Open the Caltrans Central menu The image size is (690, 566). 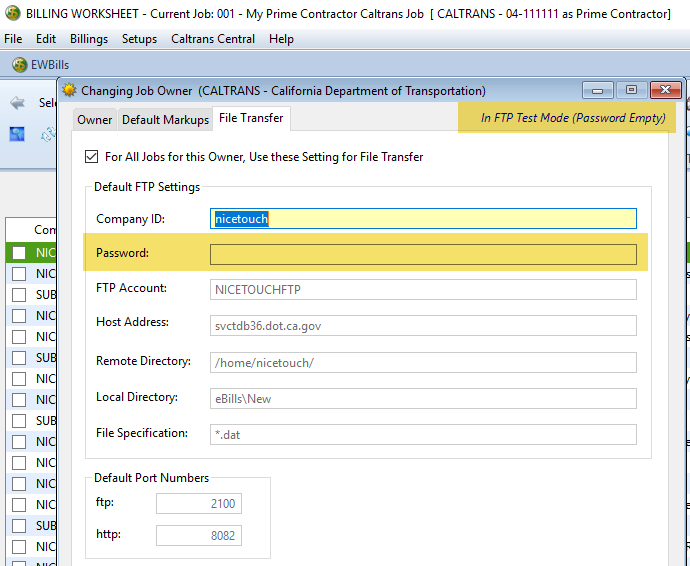pyautogui.click(x=213, y=39)
